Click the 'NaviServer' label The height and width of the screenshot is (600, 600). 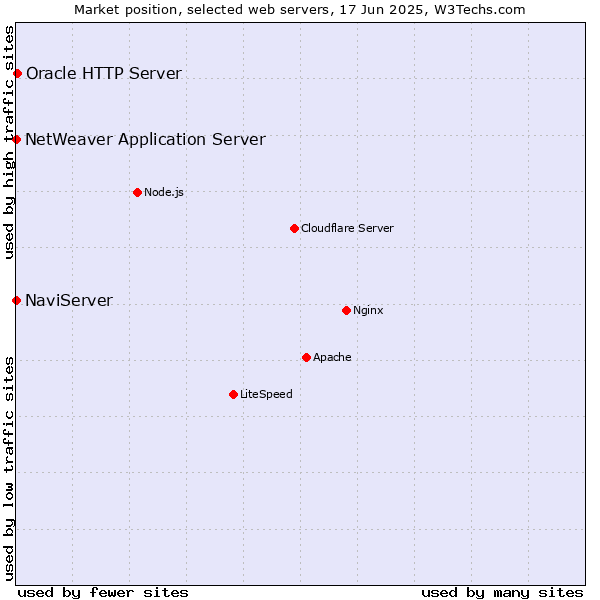pyautogui.click(x=69, y=300)
